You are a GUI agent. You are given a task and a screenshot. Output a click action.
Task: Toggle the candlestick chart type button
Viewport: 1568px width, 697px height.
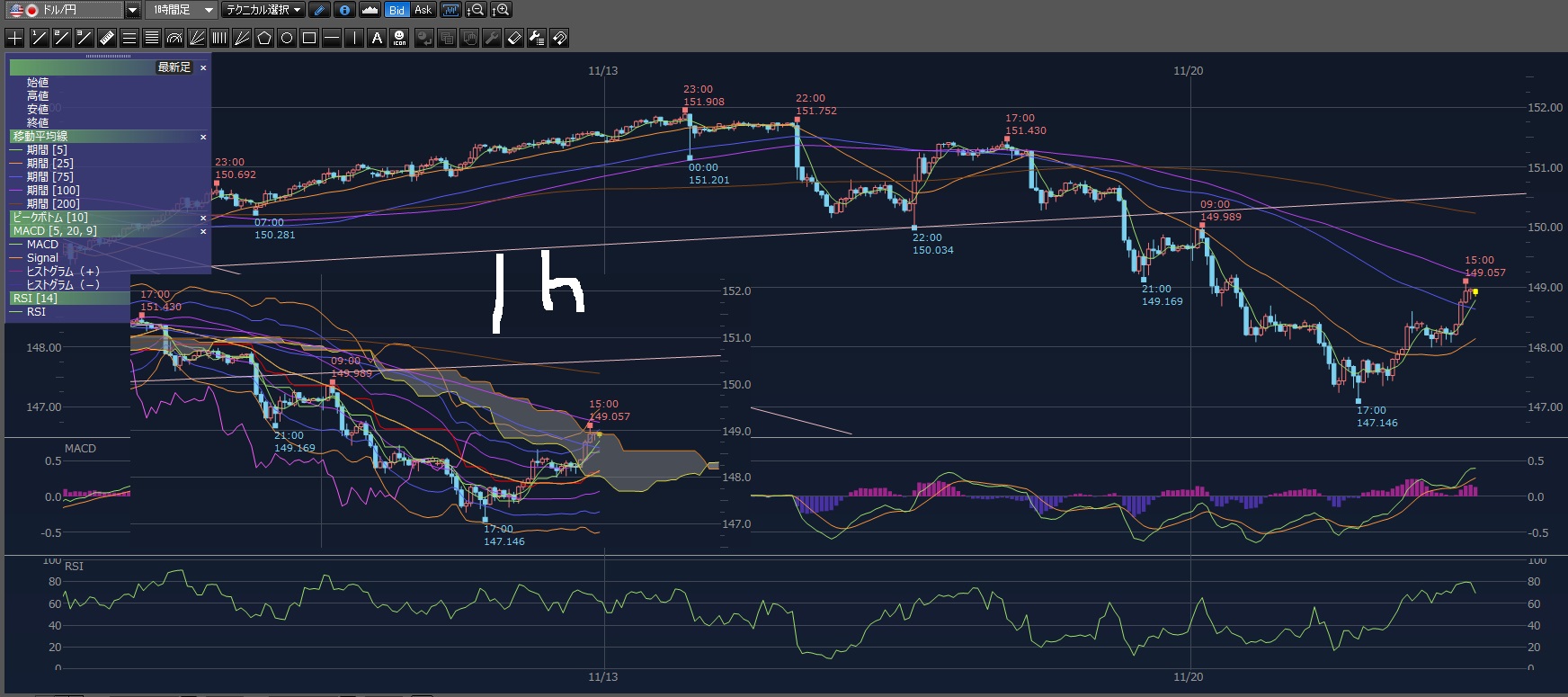pos(450,10)
